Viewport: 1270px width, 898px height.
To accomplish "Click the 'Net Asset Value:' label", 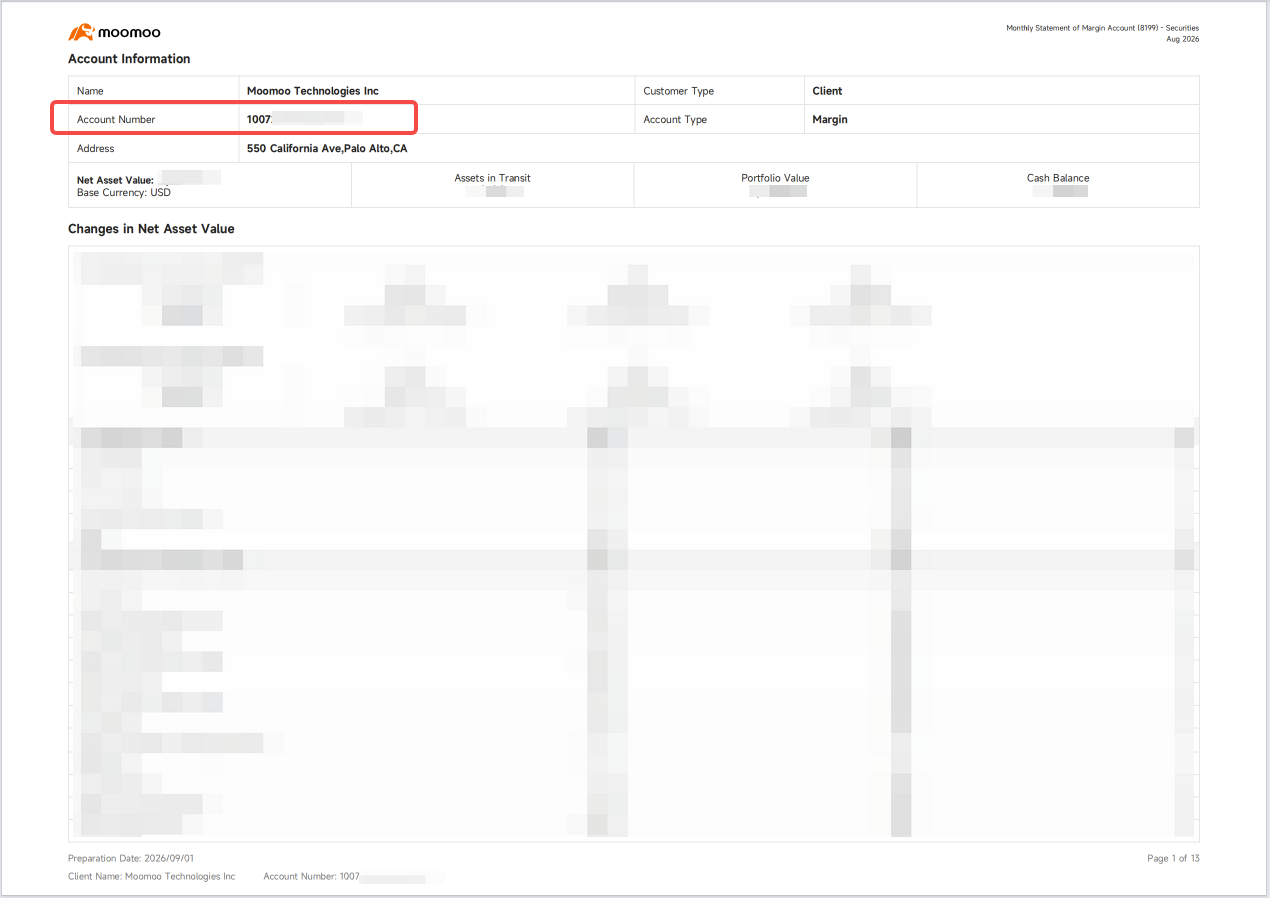I will [x=115, y=180].
